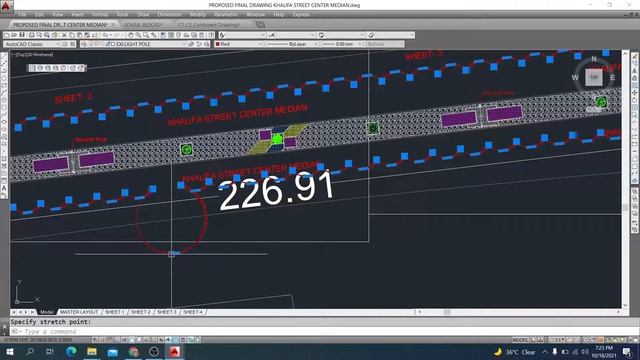
Task: Click Make Object's Layer Current icon
Action: tap(191, 44)
